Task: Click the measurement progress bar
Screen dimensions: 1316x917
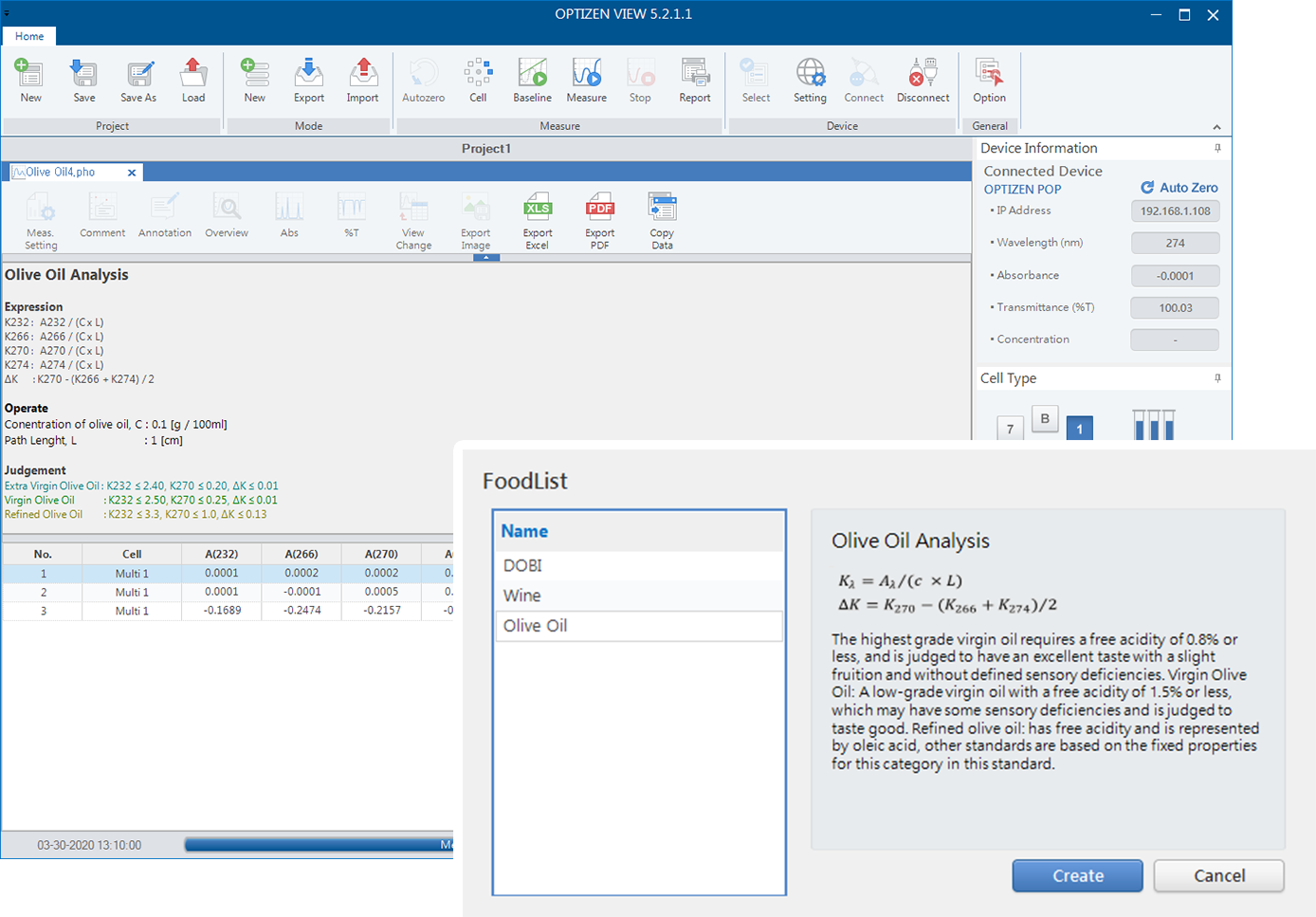Action: (x=319, y=845)
